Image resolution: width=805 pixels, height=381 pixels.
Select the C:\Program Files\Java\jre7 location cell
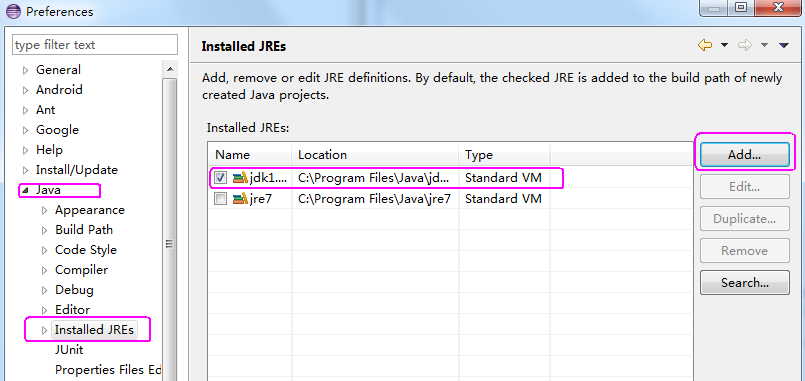point(374,199)
